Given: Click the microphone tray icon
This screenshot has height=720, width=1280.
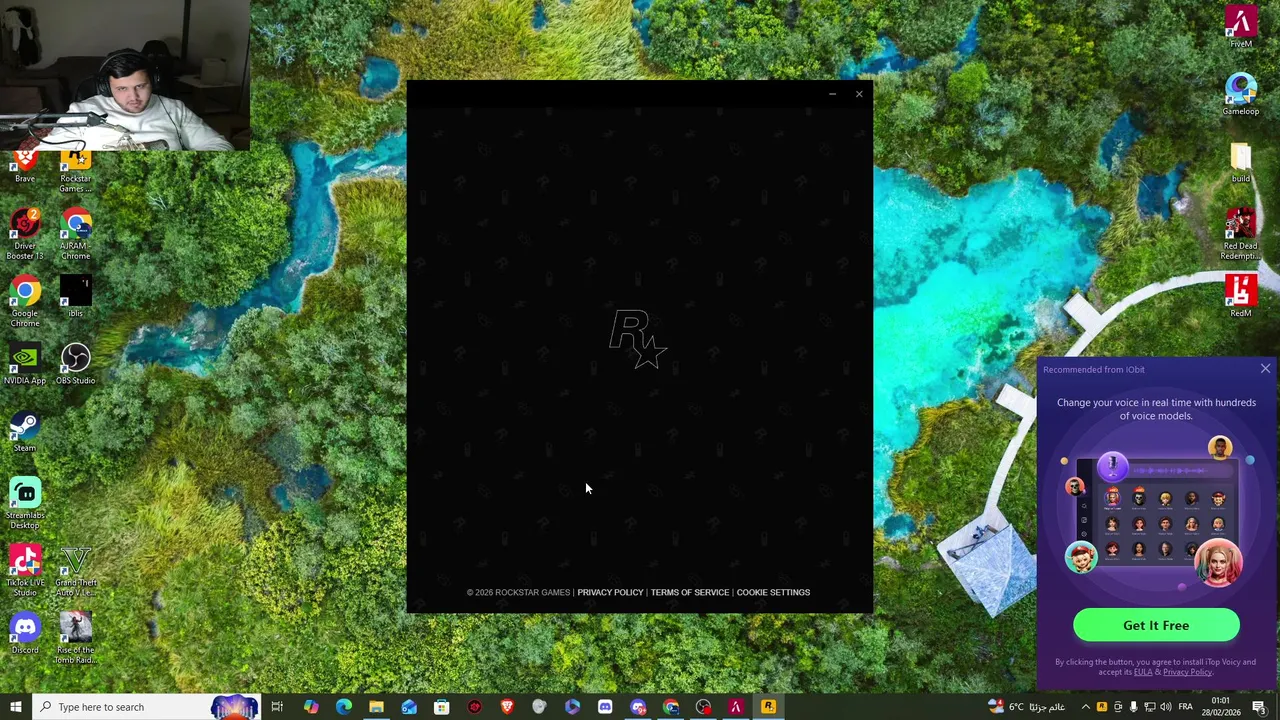Looking at the screenshot, I should [1133, 707].
